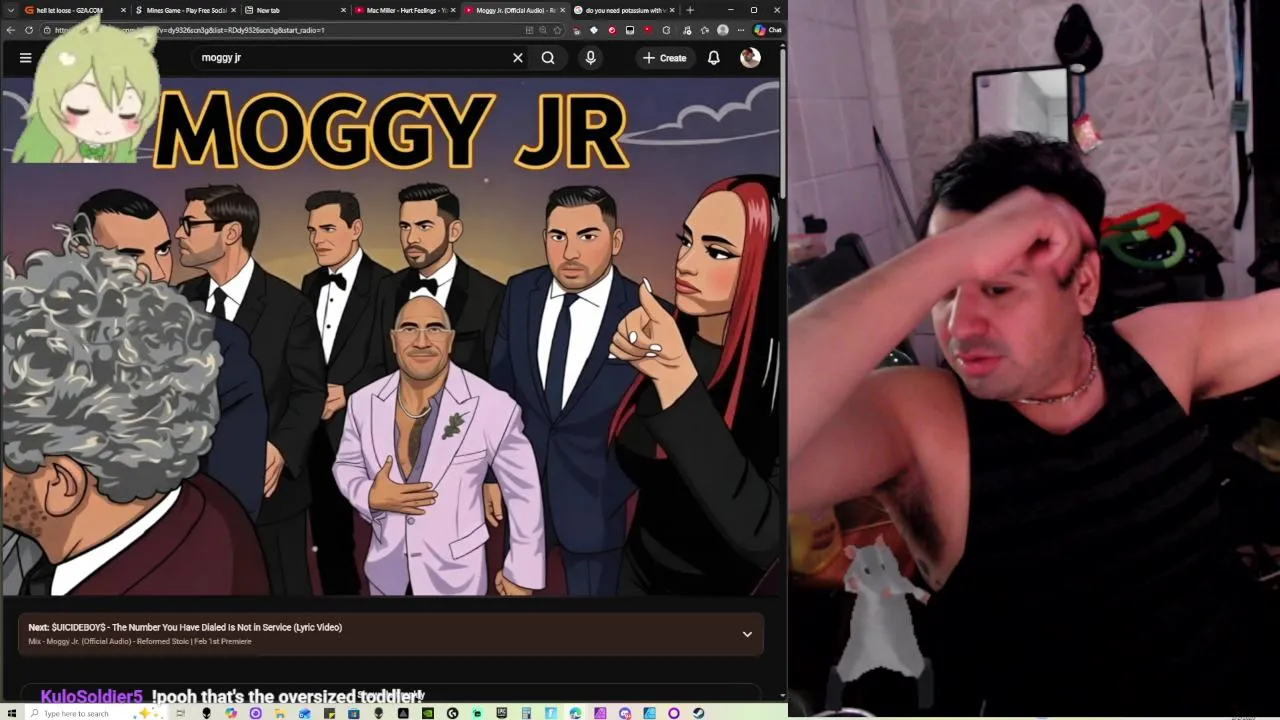Open the NVIDIA app on taskbar
The height and width of the screenshot is (720, 1280).
point(428,713)
